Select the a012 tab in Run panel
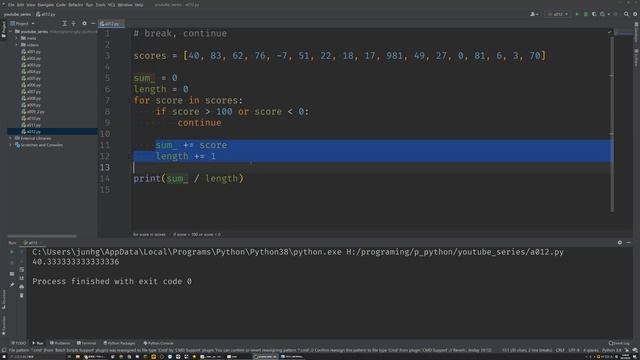 pyautogui.click(x=32, y=243)
